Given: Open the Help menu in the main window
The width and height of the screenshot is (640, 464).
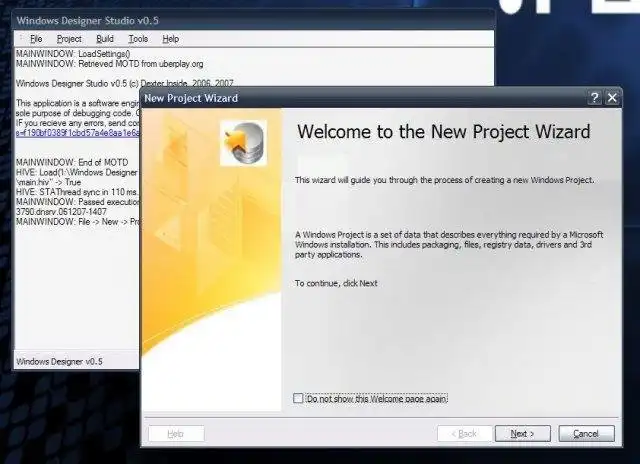Looking at the screenshot, I should (x=171, y=39).
